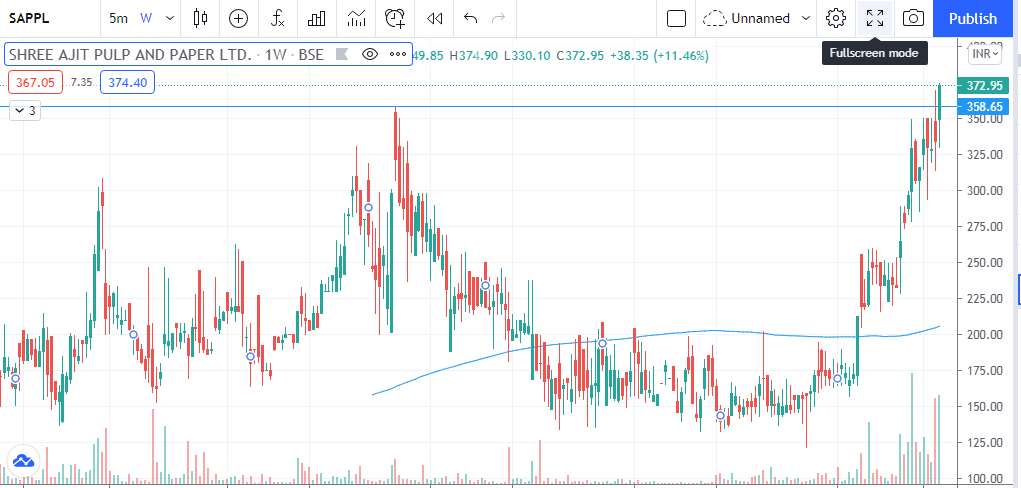Open the SAPPL symbol search
The height and width of the screenshot is (488, 1021).
[x=29, y=18]
